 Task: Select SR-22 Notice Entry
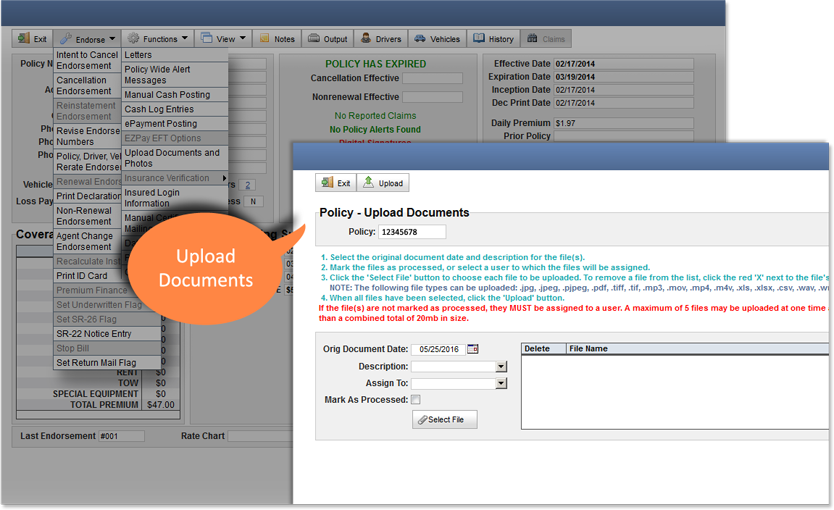click(107, 333)
